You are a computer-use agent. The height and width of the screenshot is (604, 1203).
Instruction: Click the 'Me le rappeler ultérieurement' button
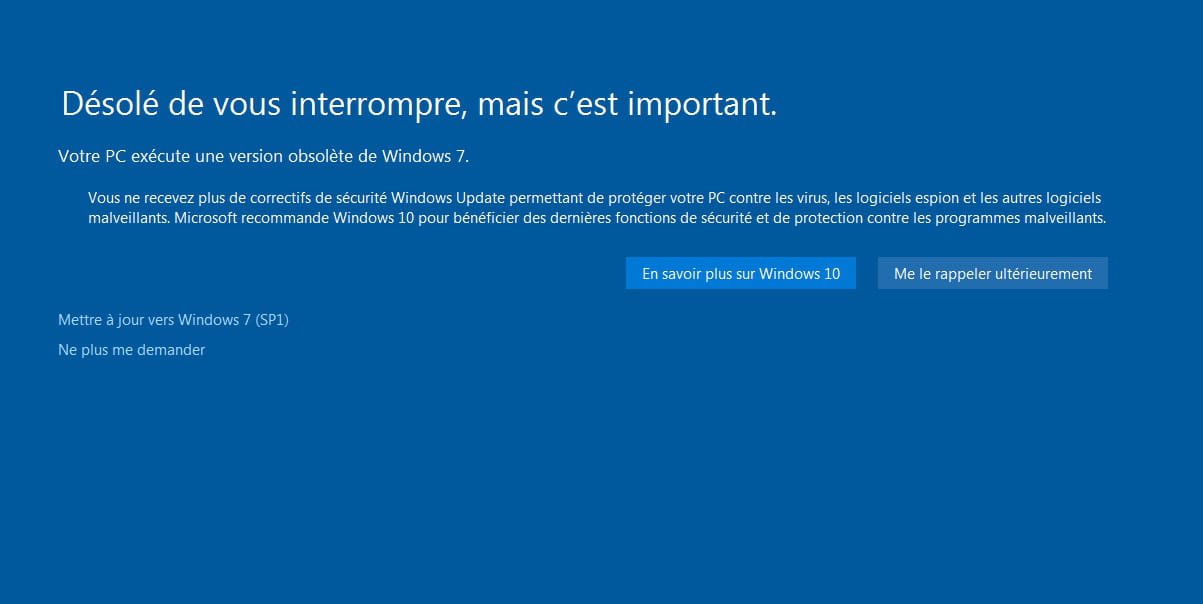point(993,273)
